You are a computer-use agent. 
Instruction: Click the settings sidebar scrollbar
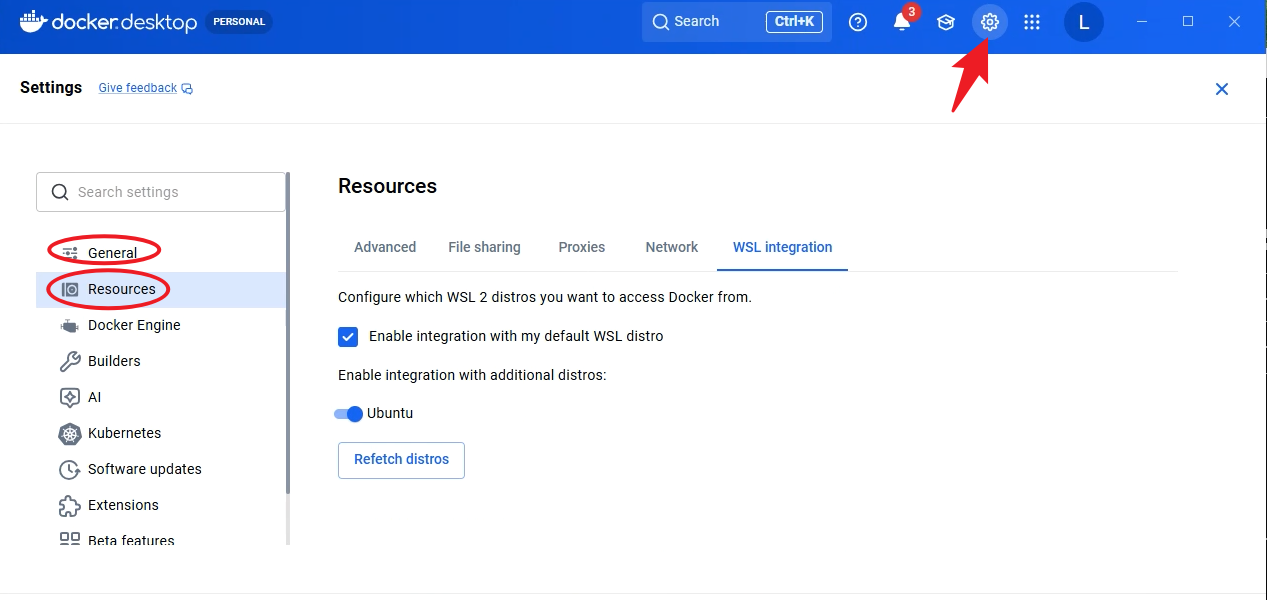288,333
